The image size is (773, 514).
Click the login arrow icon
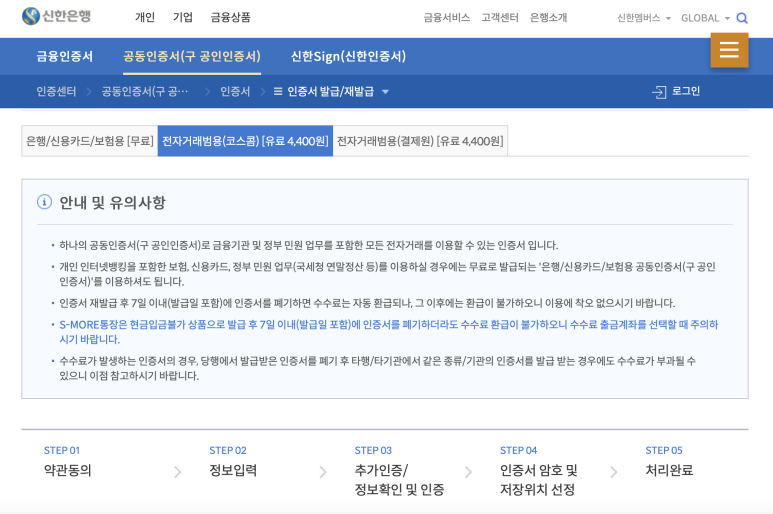(659, 92)
